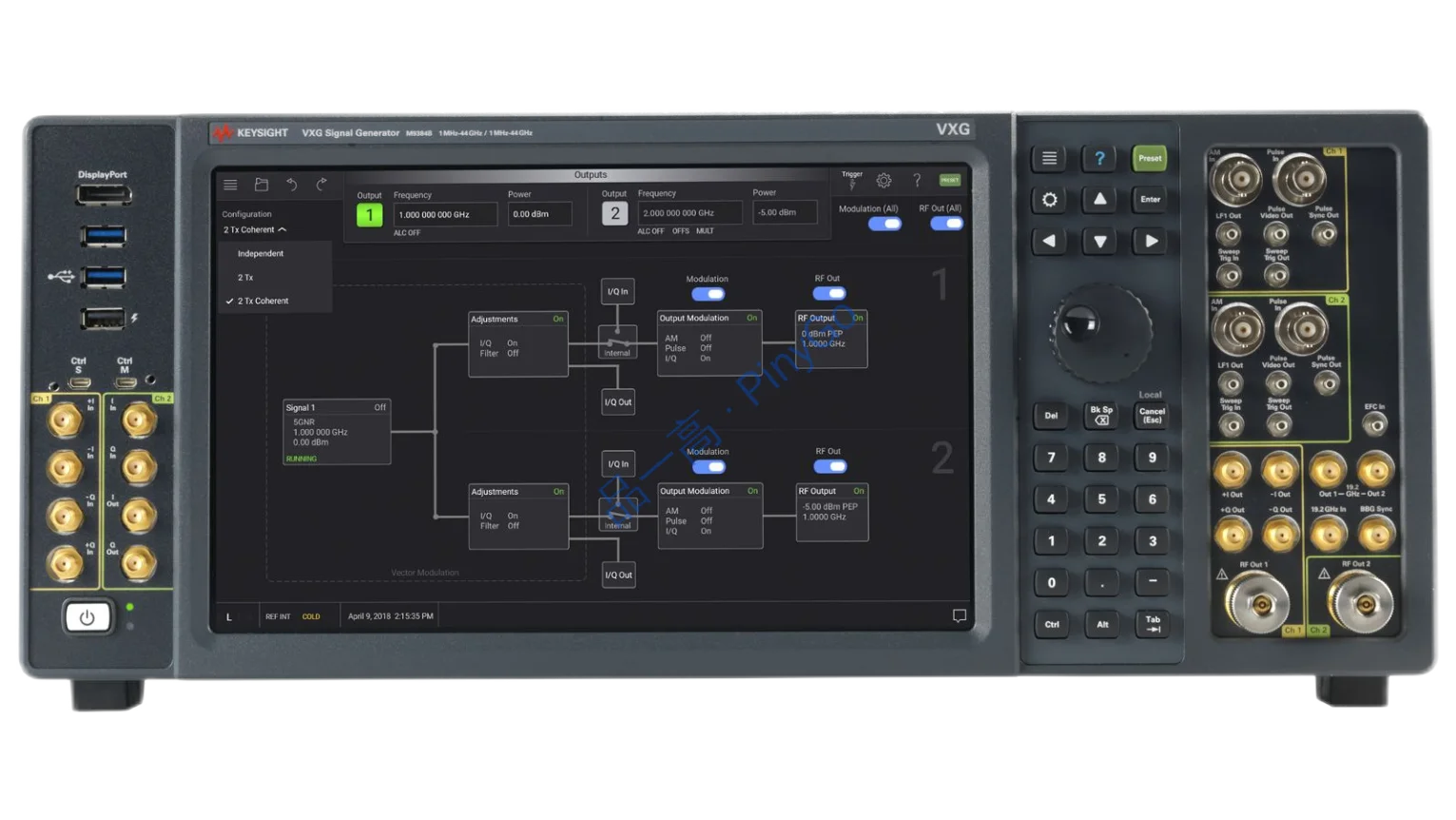This screenshot has height=820, width=1456.
Task: Open the Trigger icon in the top bar
Action: pyautogui.click(x=851, y=180)
